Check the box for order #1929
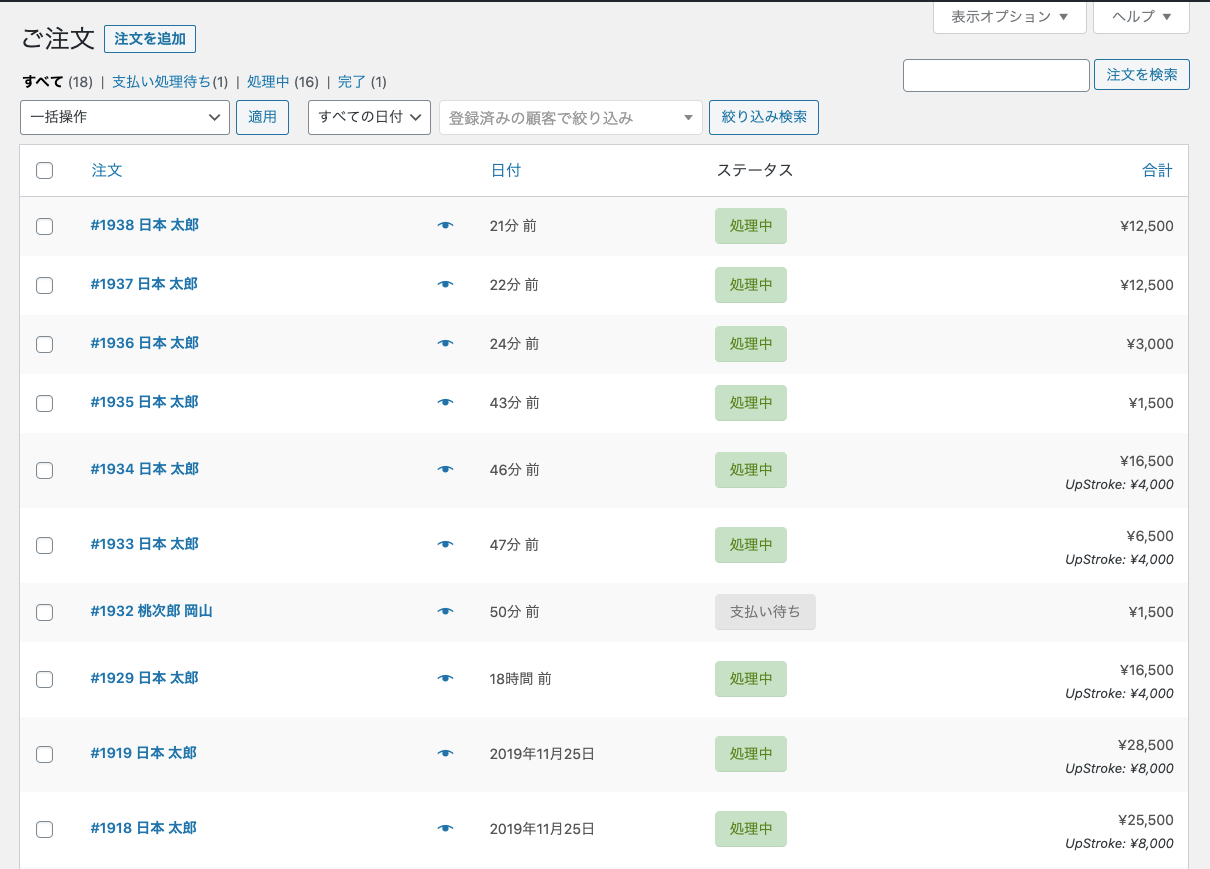The height and width of the screenshot is (869, 1210). [x=44, y=679]
